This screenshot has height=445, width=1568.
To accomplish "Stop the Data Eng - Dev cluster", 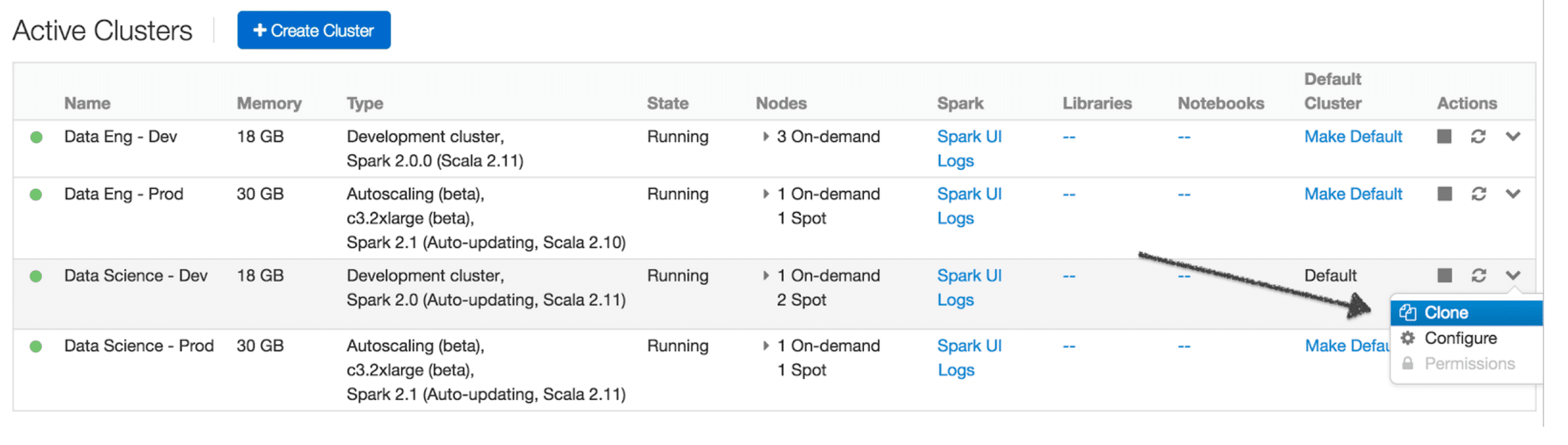I will click(1444, 136).
